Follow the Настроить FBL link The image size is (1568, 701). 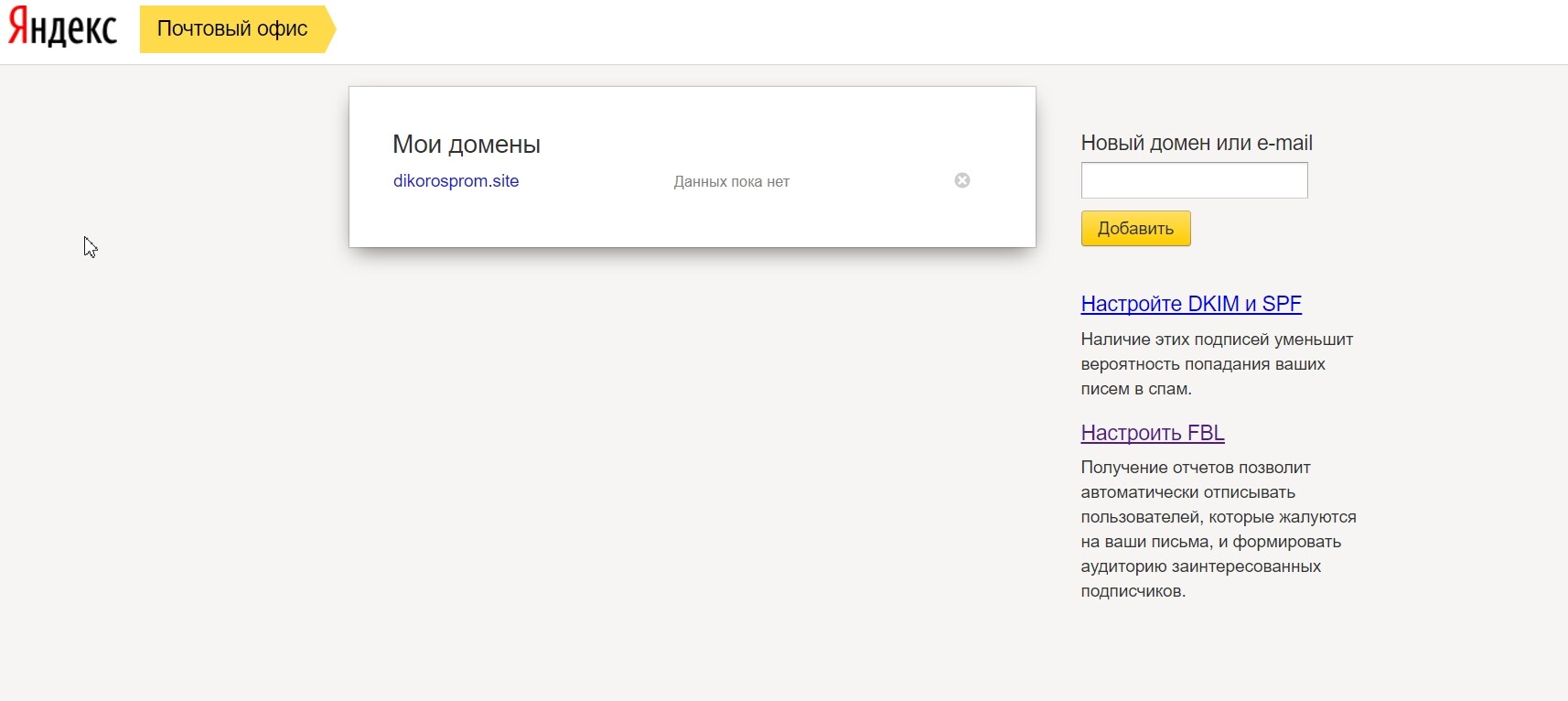pyautogui.click(x=1152, y=433)
